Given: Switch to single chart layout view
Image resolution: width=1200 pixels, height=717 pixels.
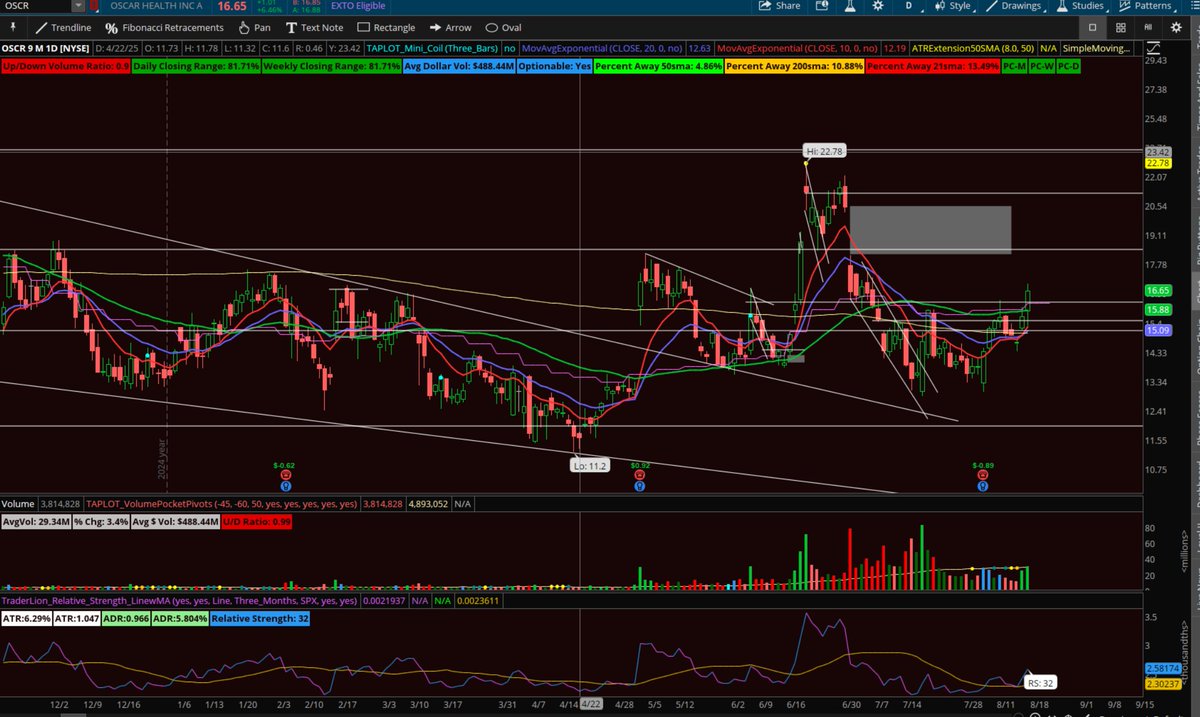Looking at the screenshot, I should [x=1093, y=27].
